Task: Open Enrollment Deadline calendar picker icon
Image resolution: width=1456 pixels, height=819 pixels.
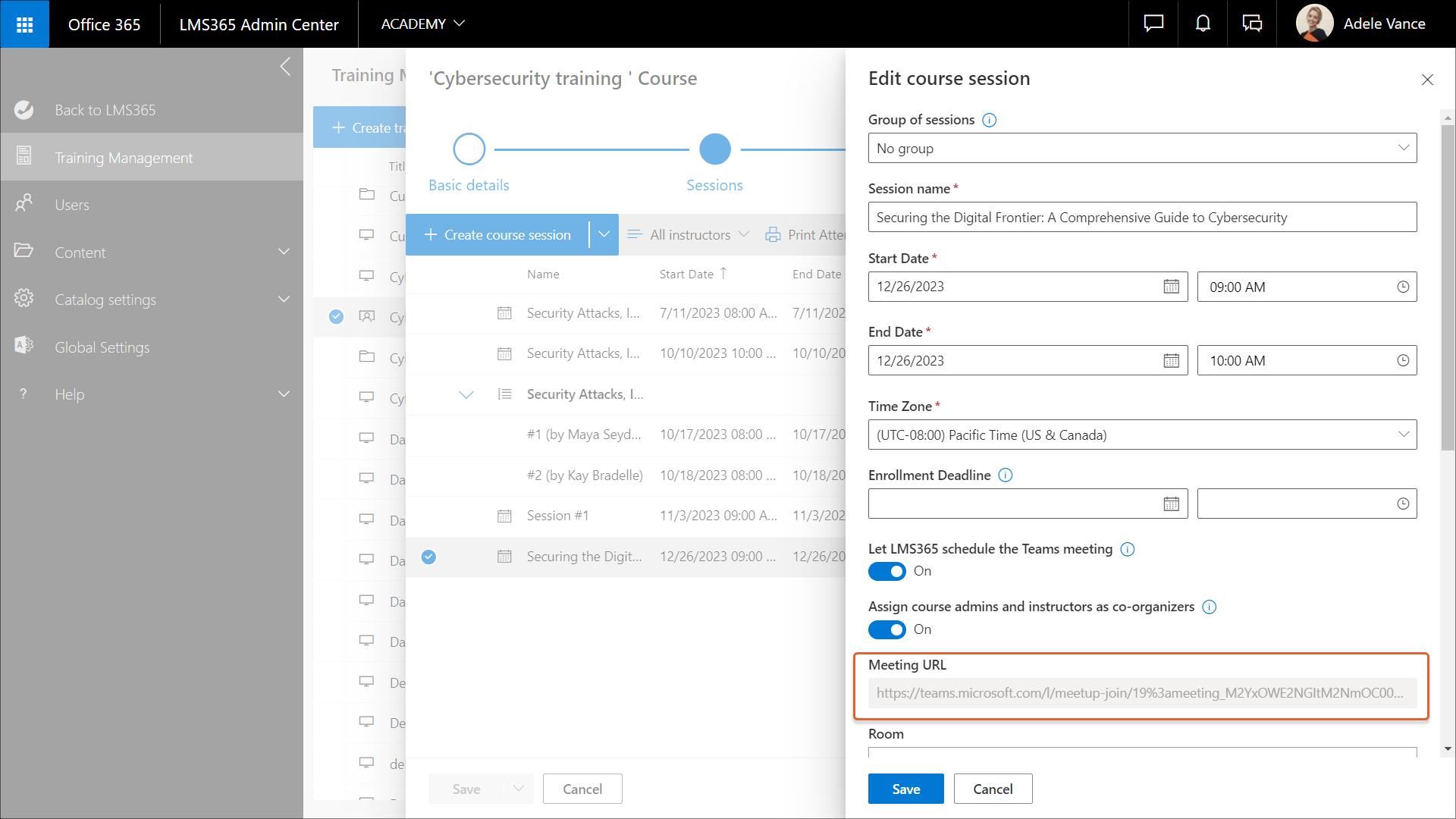Action: (x=1171, y=504)
